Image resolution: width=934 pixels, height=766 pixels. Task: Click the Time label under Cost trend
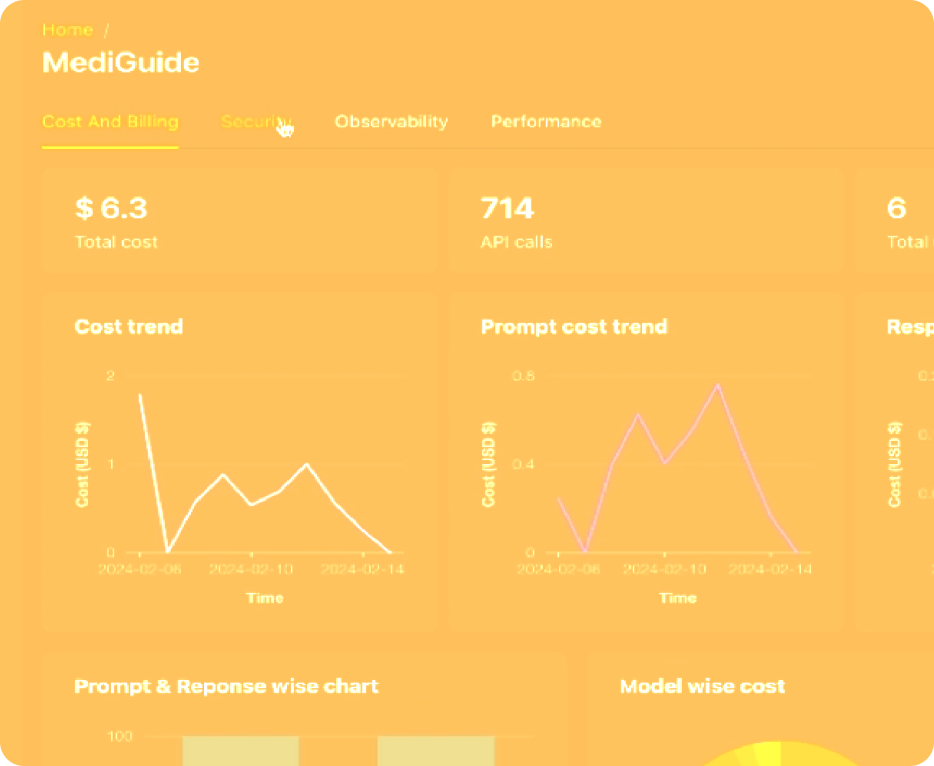point(264,597)
